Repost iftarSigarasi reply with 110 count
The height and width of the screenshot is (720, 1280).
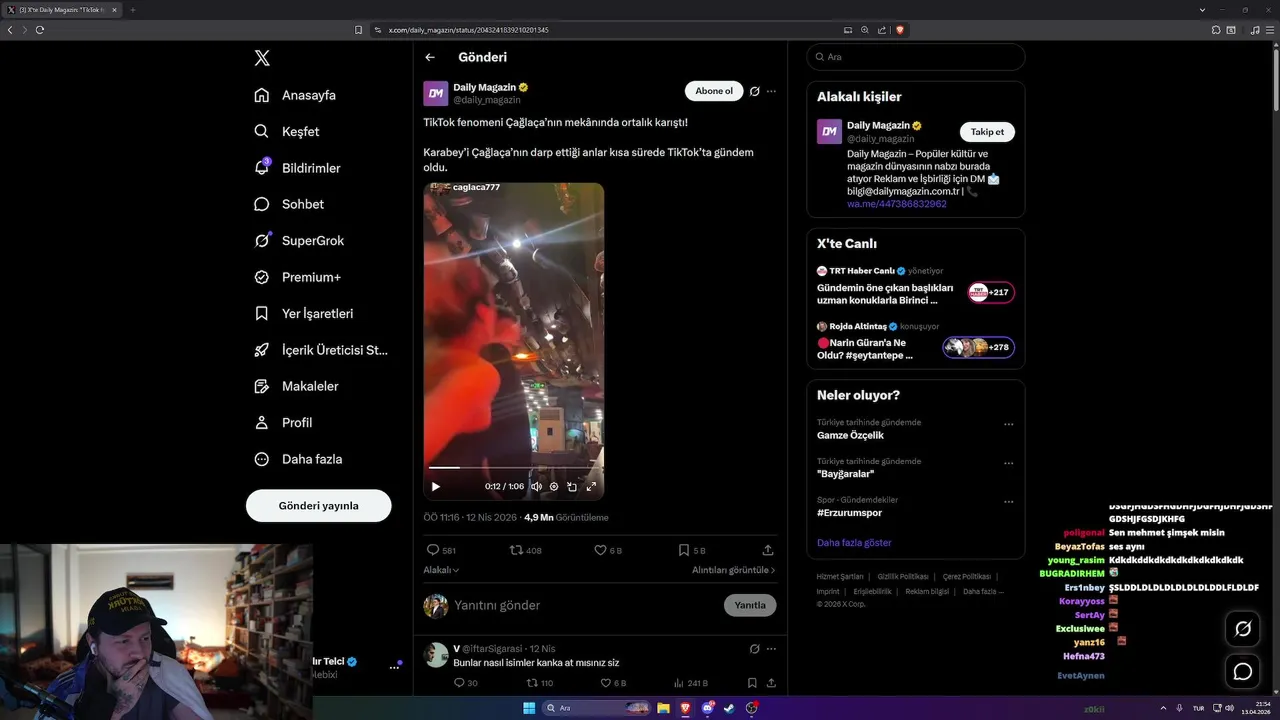click(540, 683)
